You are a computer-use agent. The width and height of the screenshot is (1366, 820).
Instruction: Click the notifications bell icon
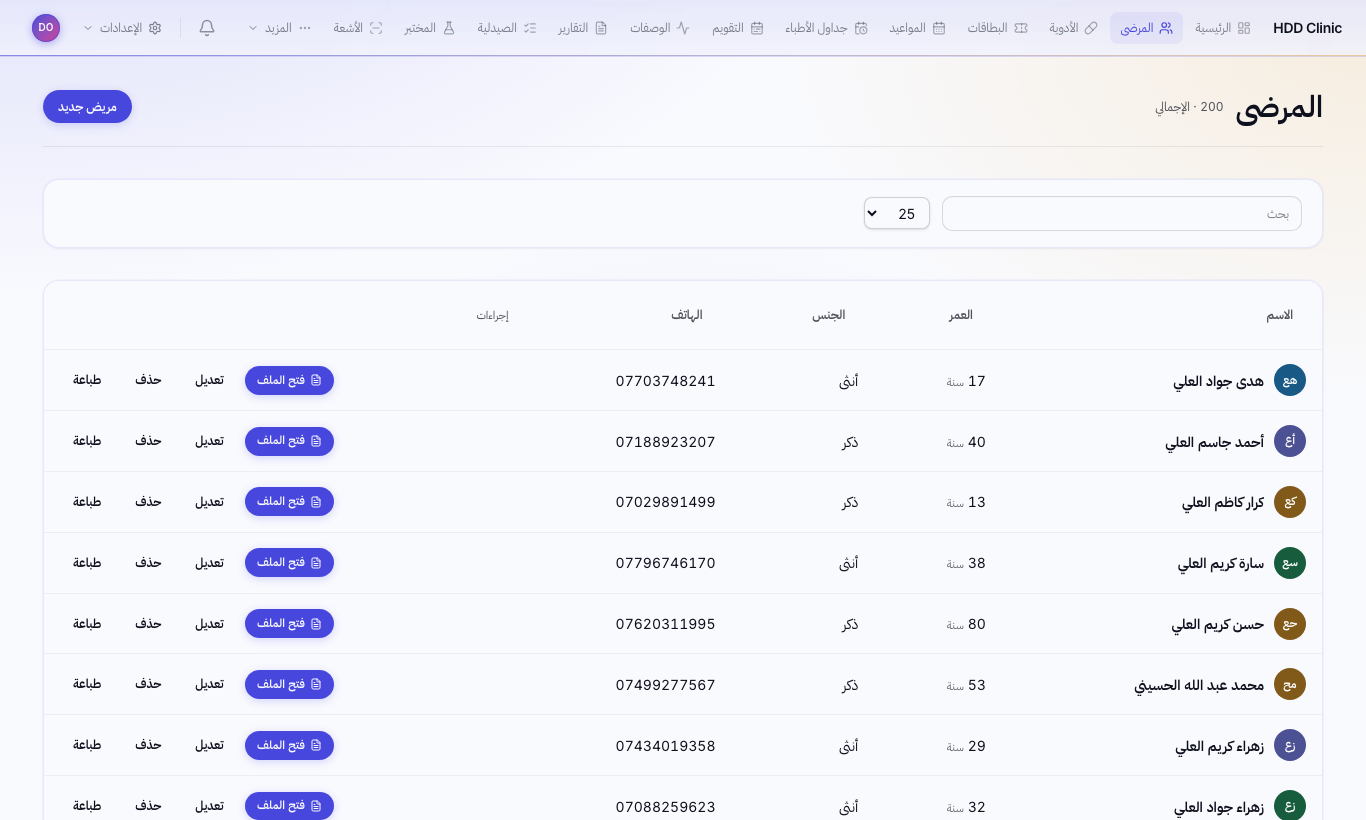(207, 28)
